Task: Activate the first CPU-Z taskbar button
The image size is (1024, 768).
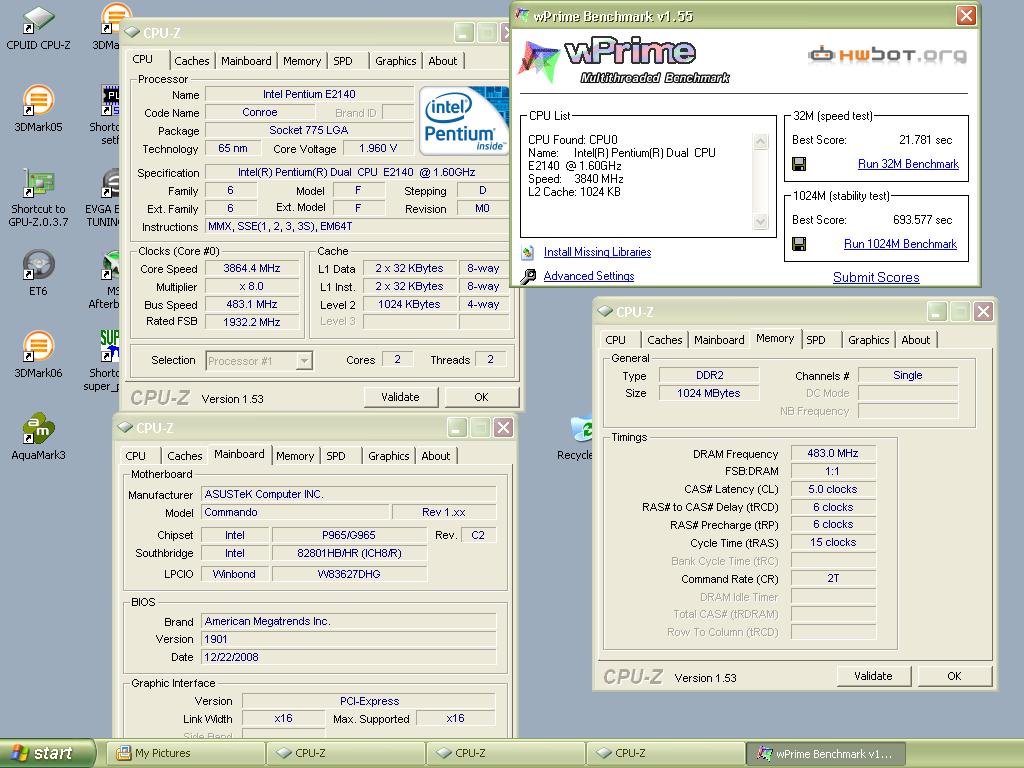Action: pyautogui.click(x=346, y=754)
